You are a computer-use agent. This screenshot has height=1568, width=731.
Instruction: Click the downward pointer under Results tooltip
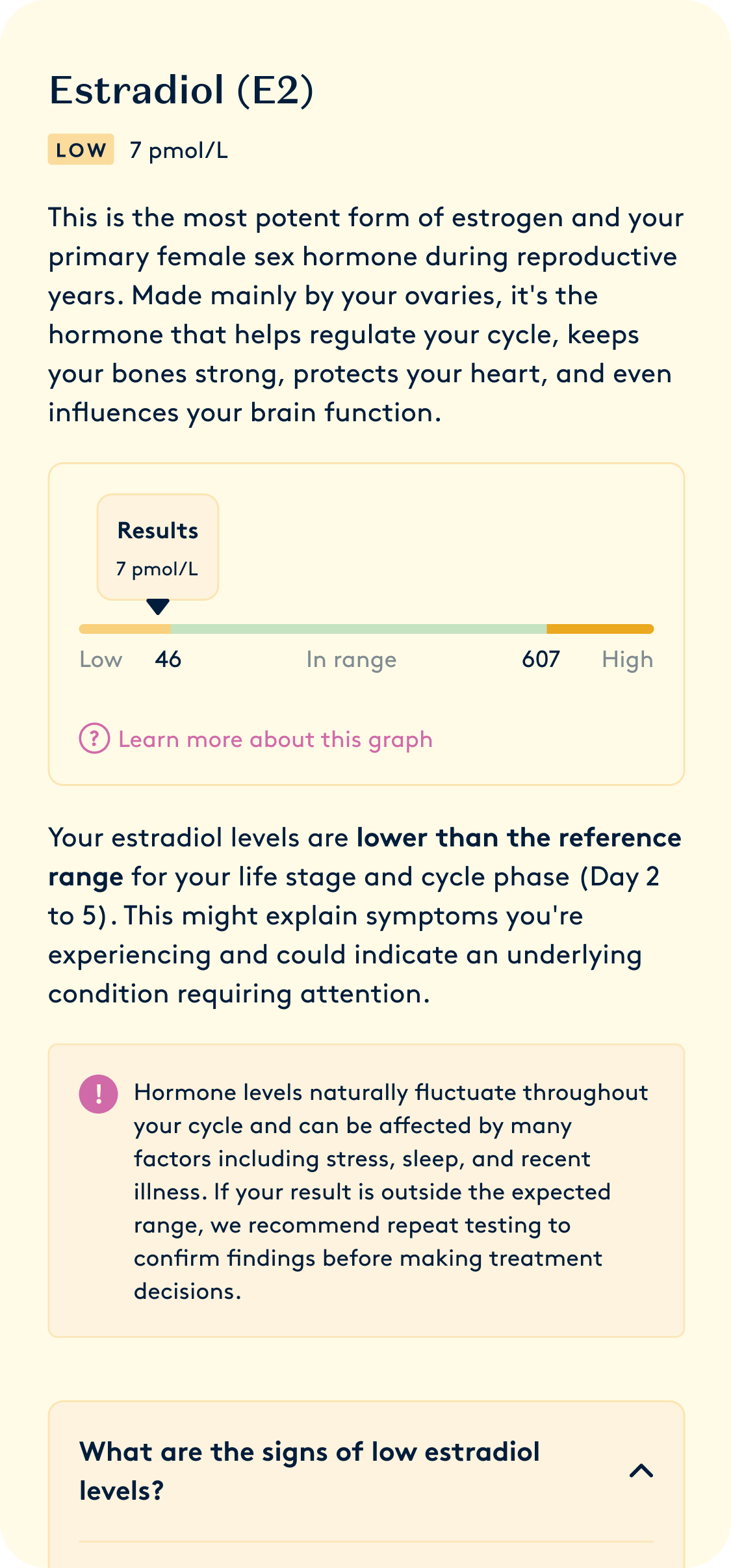click(x=158, y=608)
